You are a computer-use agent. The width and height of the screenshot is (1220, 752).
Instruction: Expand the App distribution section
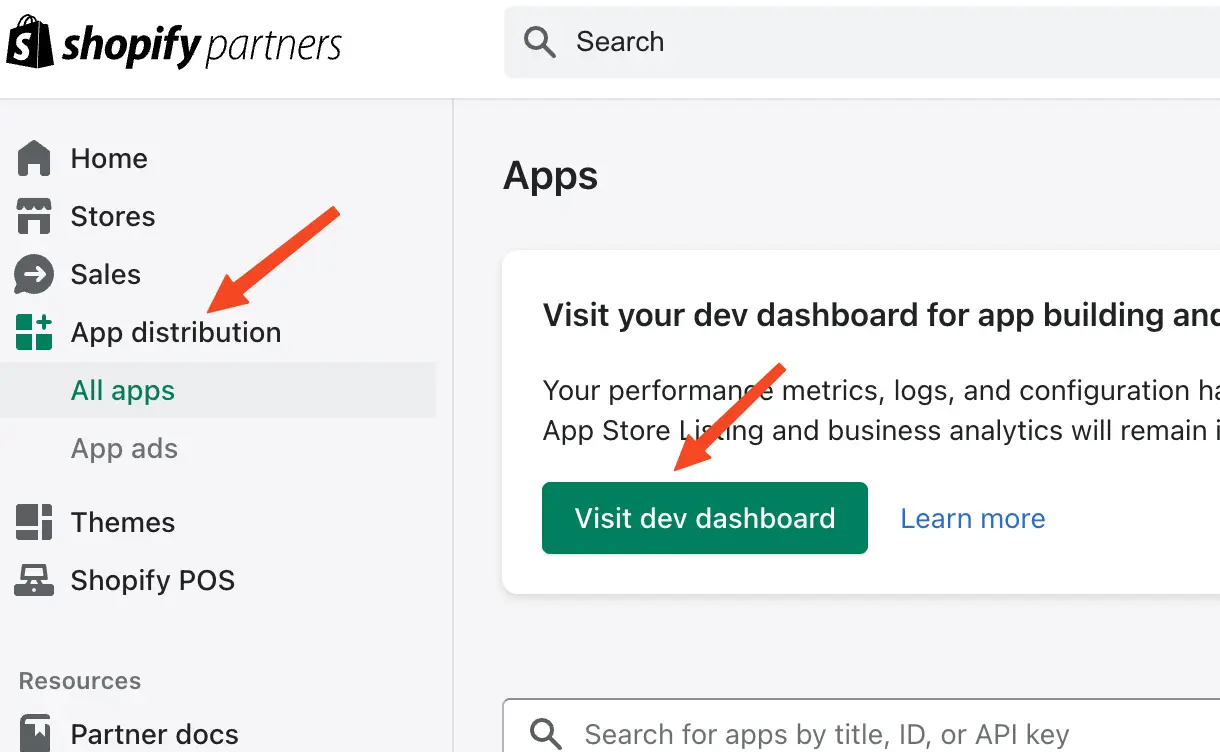(x=176, y=332)
